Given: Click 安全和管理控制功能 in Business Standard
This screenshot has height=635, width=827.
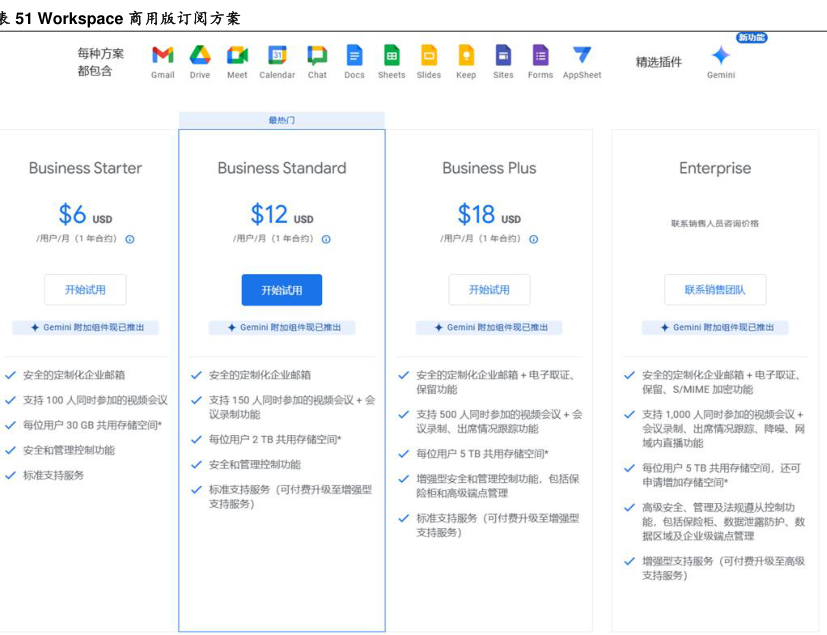Looking at the screenshot, I should pyautogui.click(x=255, y=465).
